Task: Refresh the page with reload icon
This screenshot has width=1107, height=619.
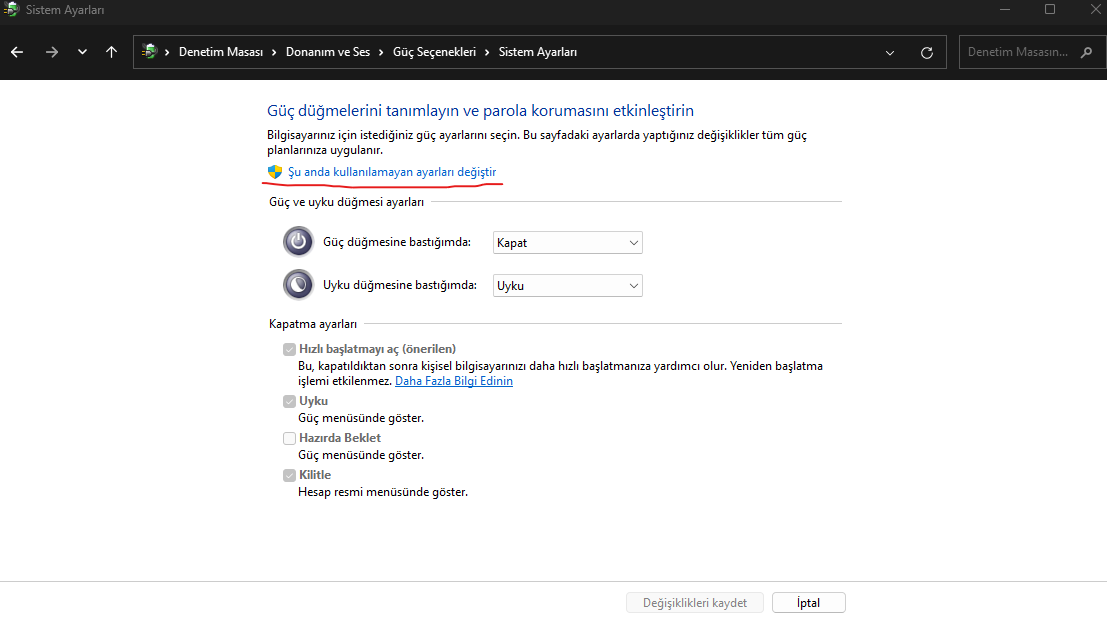Action: click(x=927, y=53)
